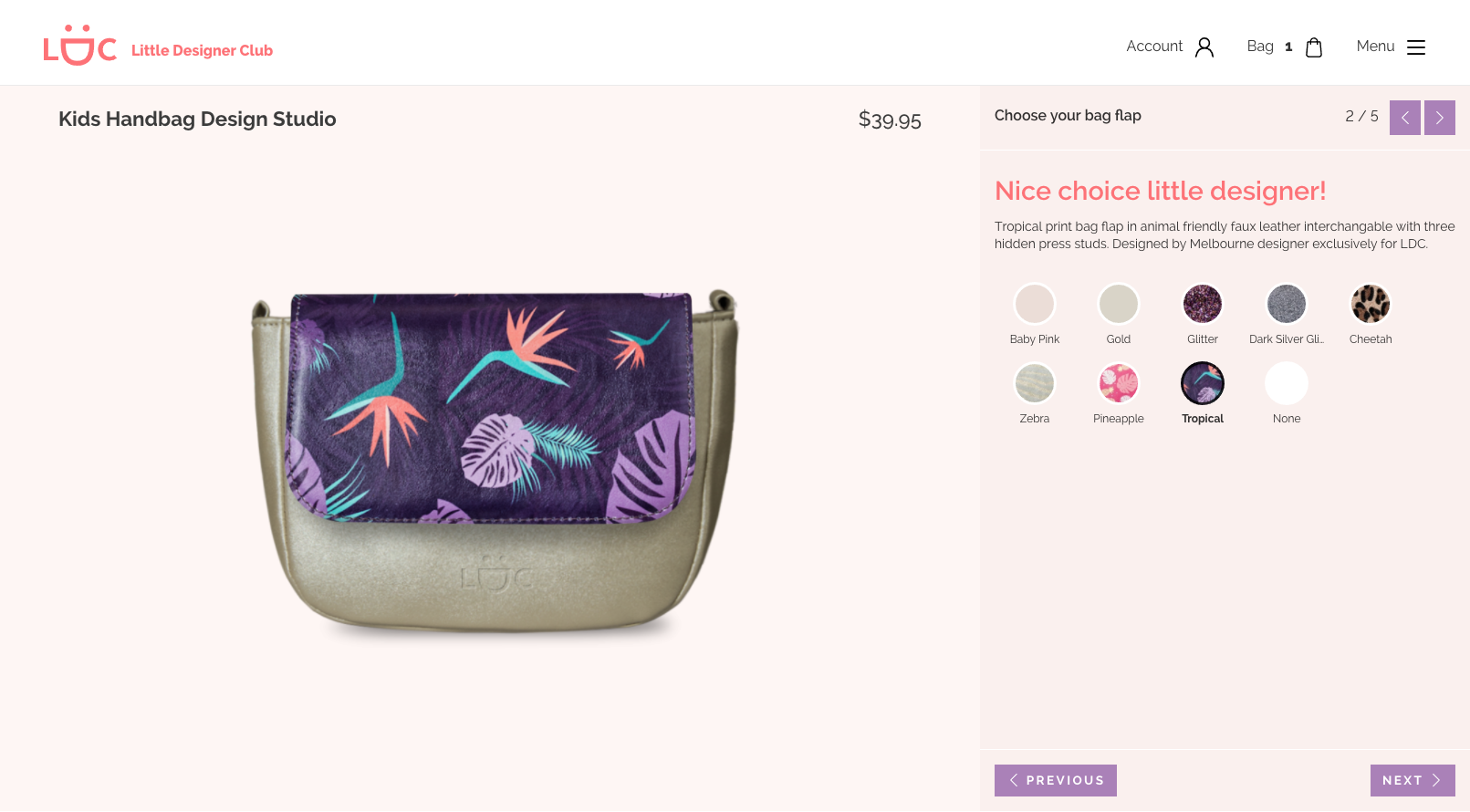Select the Gold color swatch

pyautogui.click(x=1118, y=304)
